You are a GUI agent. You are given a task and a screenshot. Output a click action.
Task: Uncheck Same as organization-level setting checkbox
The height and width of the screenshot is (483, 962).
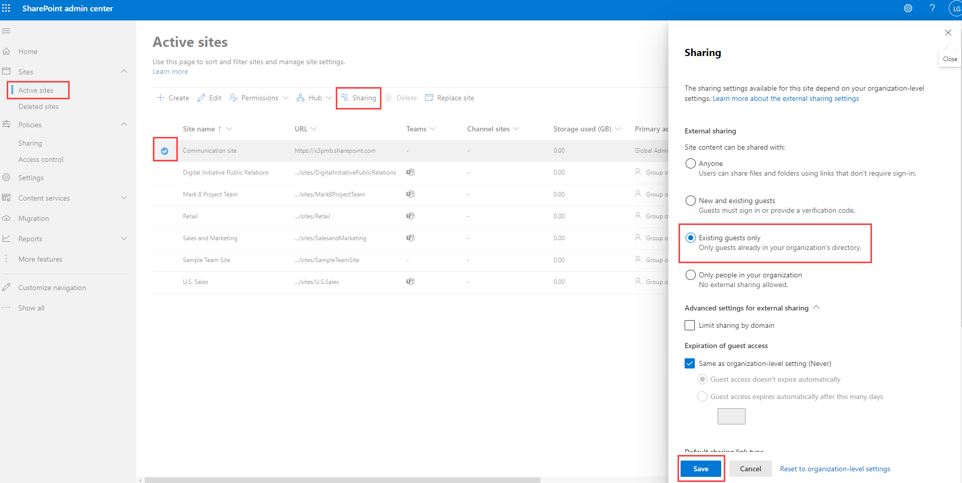tap(690, 363)
